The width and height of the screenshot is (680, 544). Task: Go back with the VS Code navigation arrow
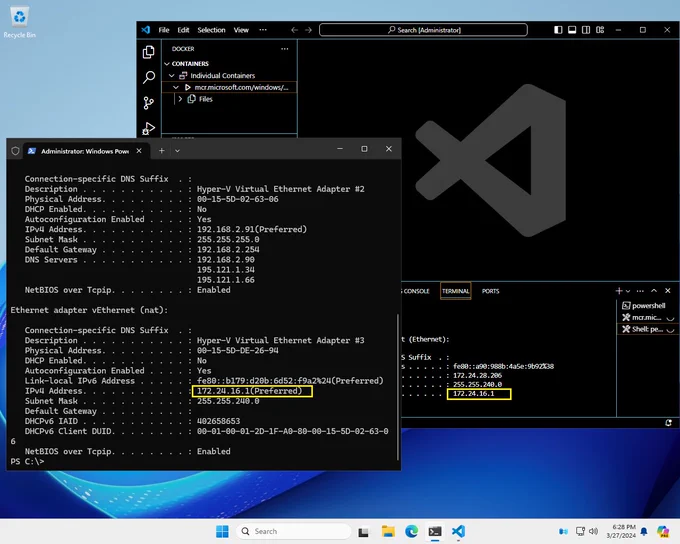click(294, 30)
